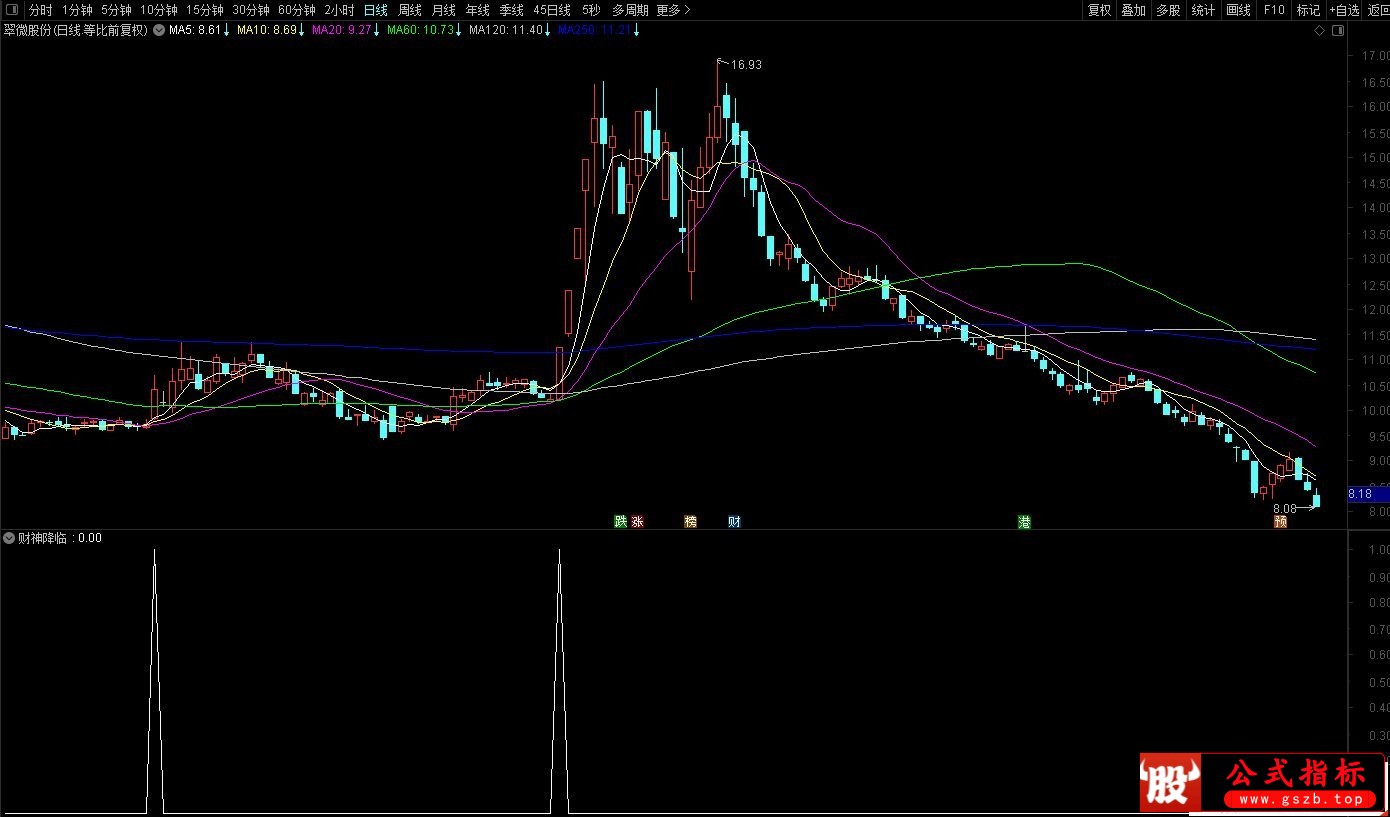This screenshot has width=1390, height=817.
Task: Expand the 财神降临 indicator dropdown
Action: pyautogui.click(x=9, y=537)
